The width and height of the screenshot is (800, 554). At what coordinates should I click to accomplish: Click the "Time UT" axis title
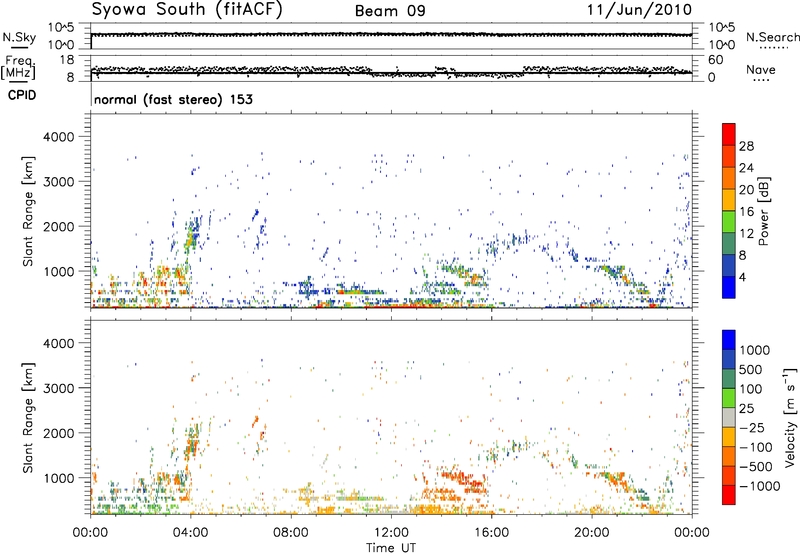(391, 548)
